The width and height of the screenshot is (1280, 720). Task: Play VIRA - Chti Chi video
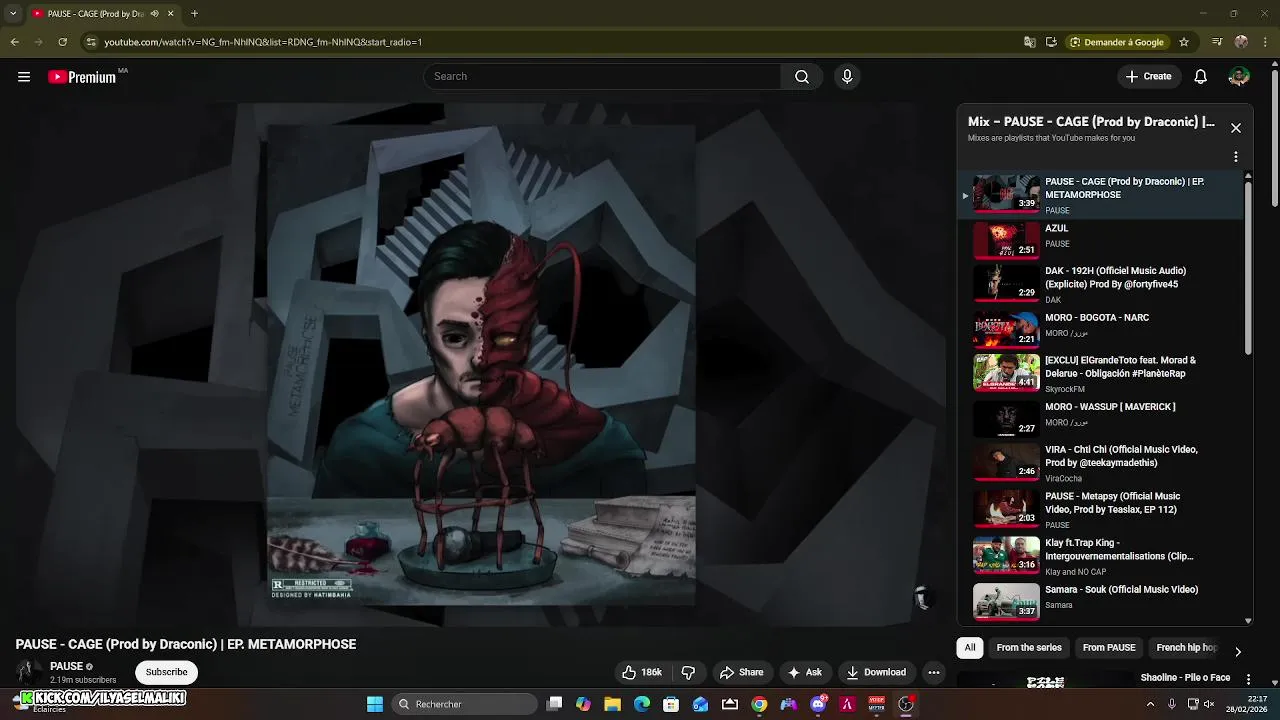click(x=1100, y=463)
